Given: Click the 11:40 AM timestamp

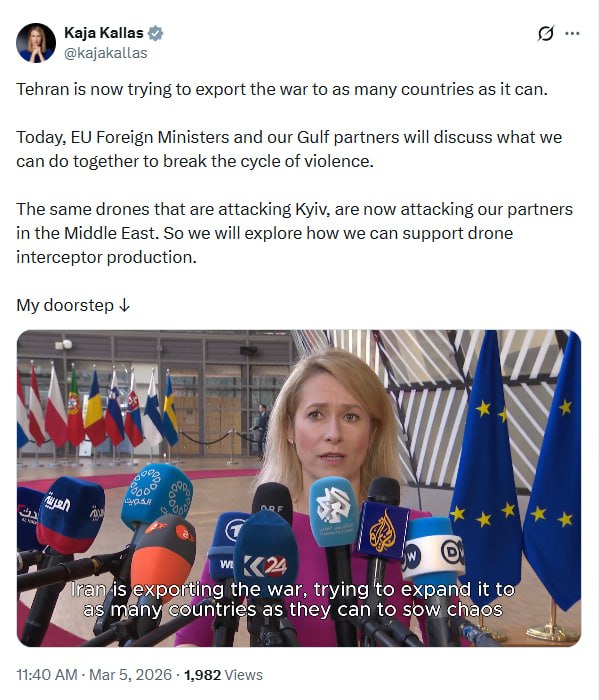Looking at the screenshot, I should [46, 675].
